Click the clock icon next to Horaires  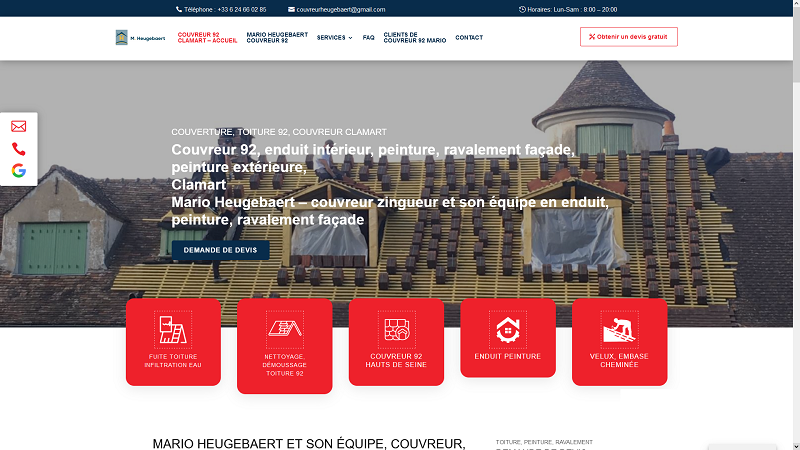point(522,9)
